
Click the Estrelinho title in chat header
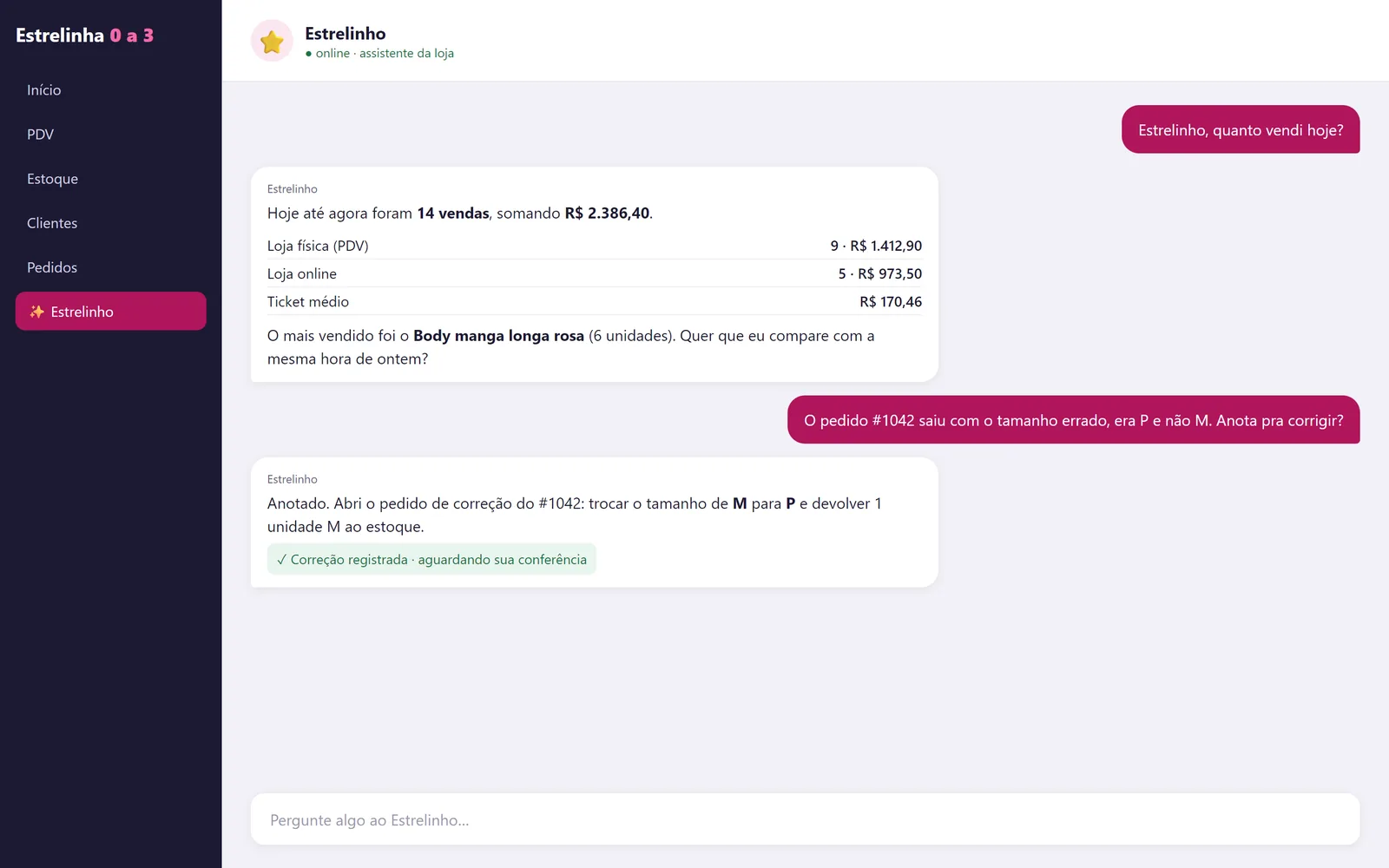coord(346,33)
